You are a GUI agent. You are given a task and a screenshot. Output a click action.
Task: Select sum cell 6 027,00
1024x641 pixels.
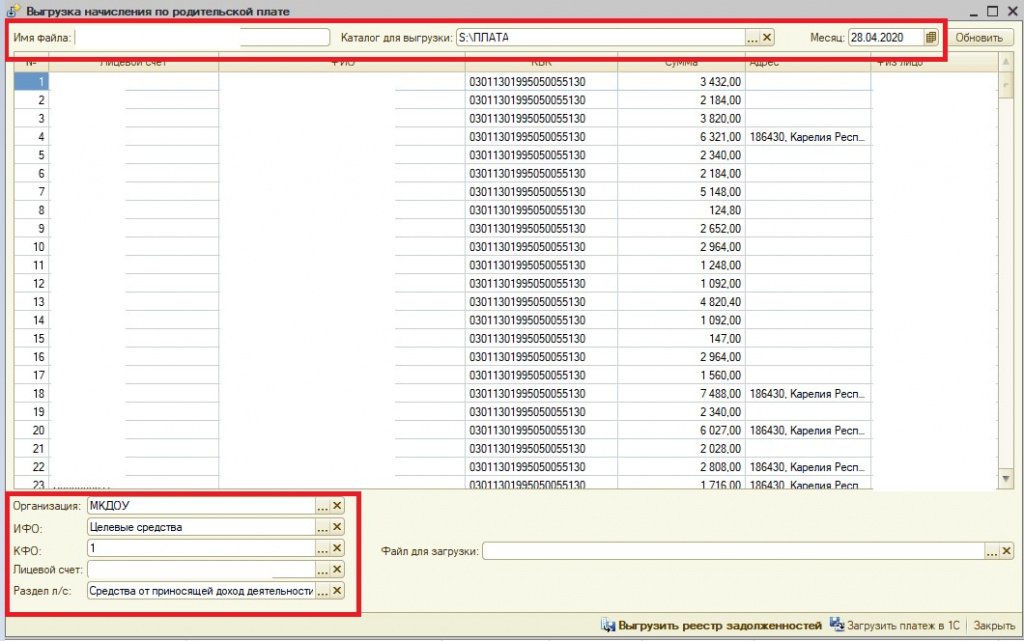point(681,430)
